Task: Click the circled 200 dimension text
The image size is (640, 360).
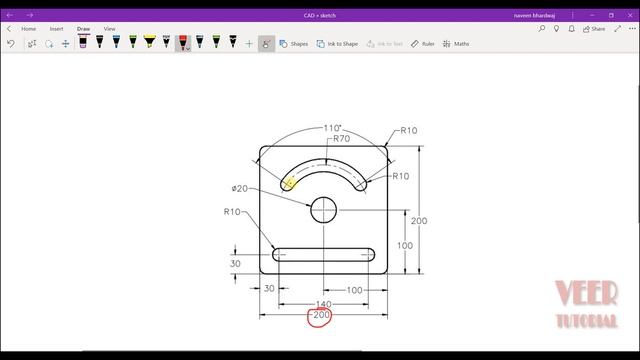Action: click(x=322, y=315)
